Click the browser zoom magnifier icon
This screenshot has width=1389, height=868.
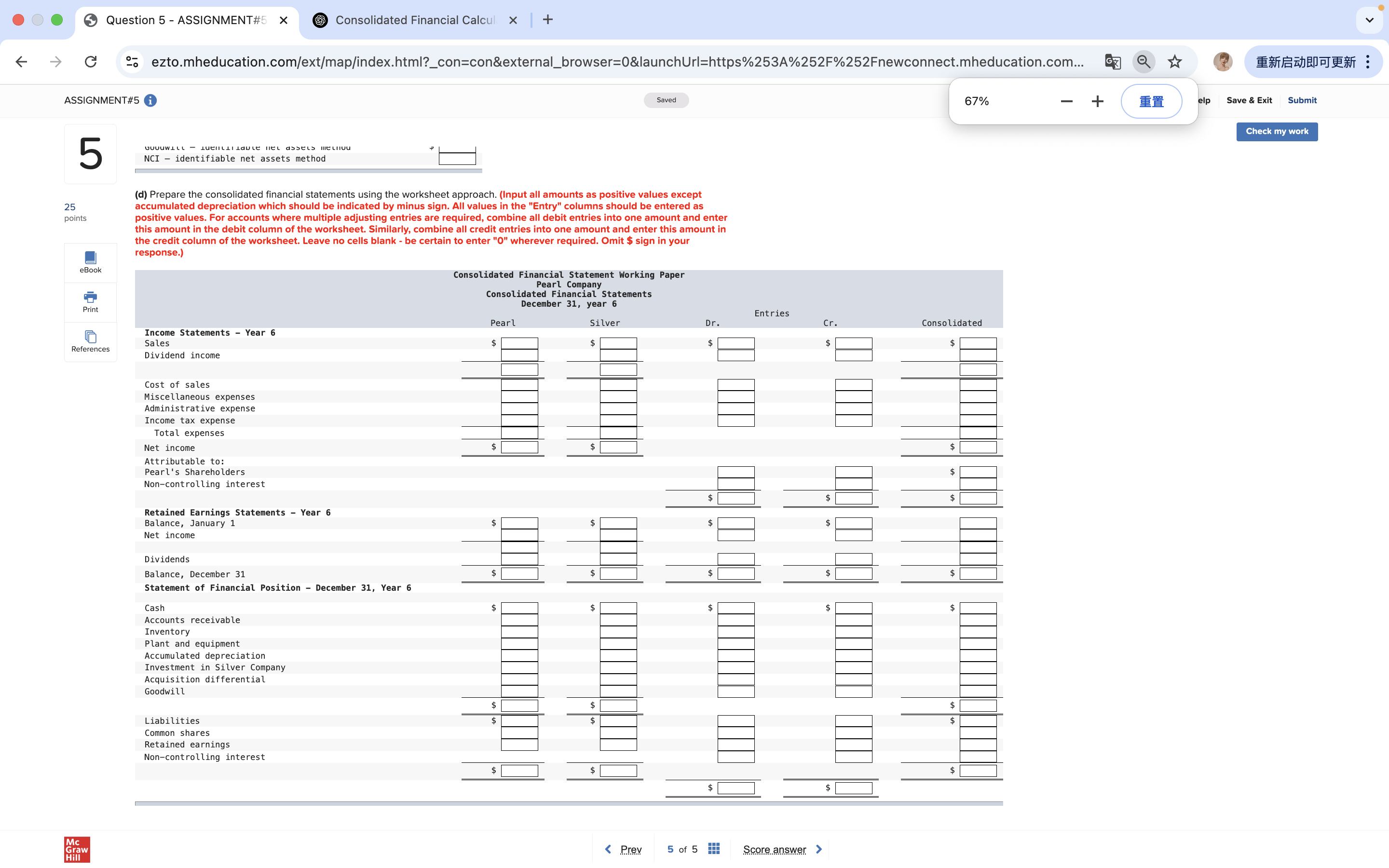pos(1144,62)
